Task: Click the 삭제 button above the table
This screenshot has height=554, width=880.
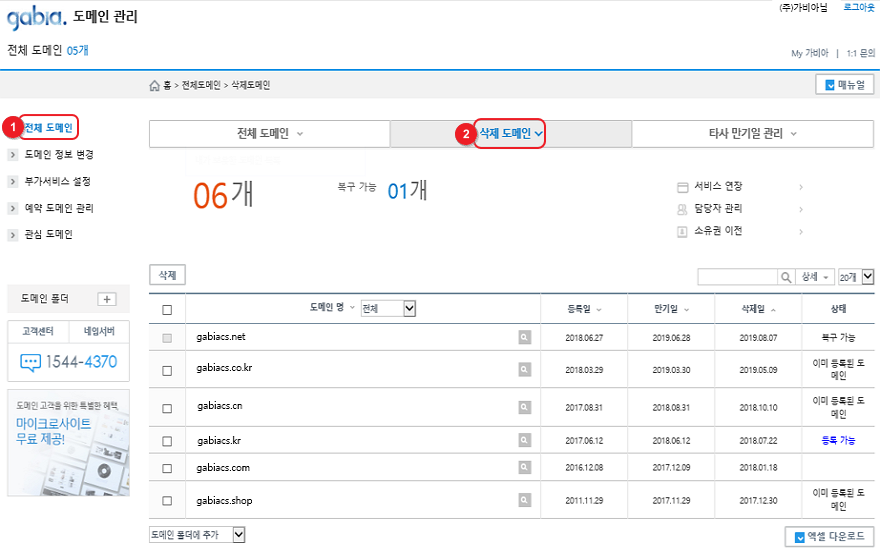Action: (x=167, y=275)
